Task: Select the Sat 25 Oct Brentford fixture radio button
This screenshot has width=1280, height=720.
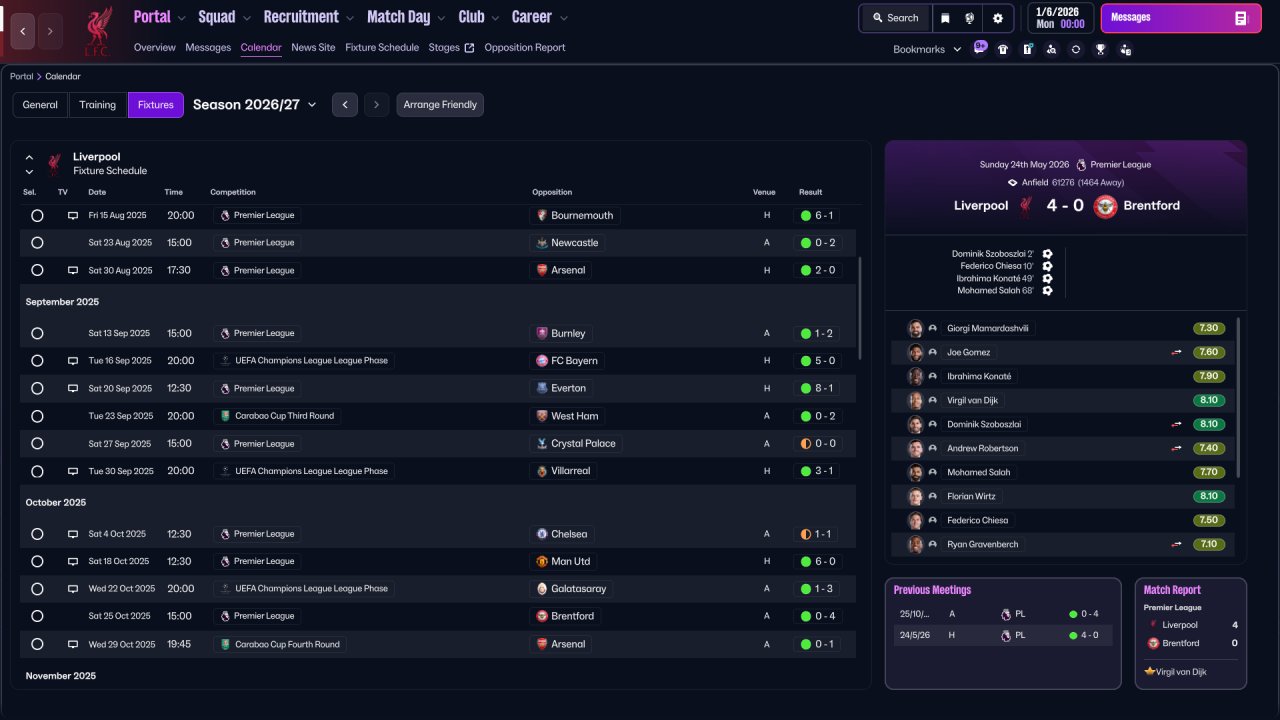Action: pyautogui.click(x=37, y=616)
